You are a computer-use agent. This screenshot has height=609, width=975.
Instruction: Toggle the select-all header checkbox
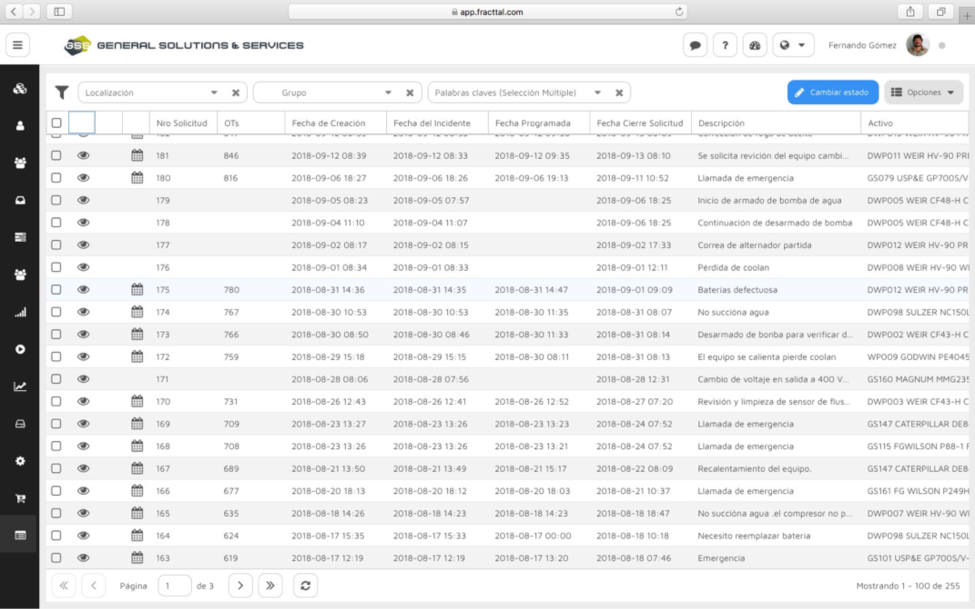[56, 123]
